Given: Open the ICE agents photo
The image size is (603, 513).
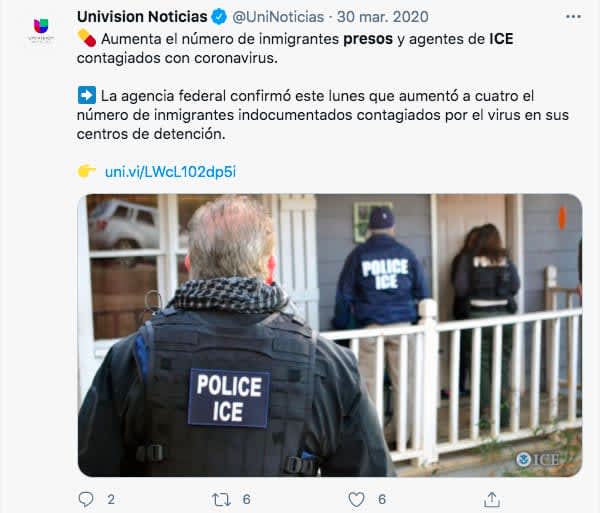Looking at the screenshot, I should (330, 335).
